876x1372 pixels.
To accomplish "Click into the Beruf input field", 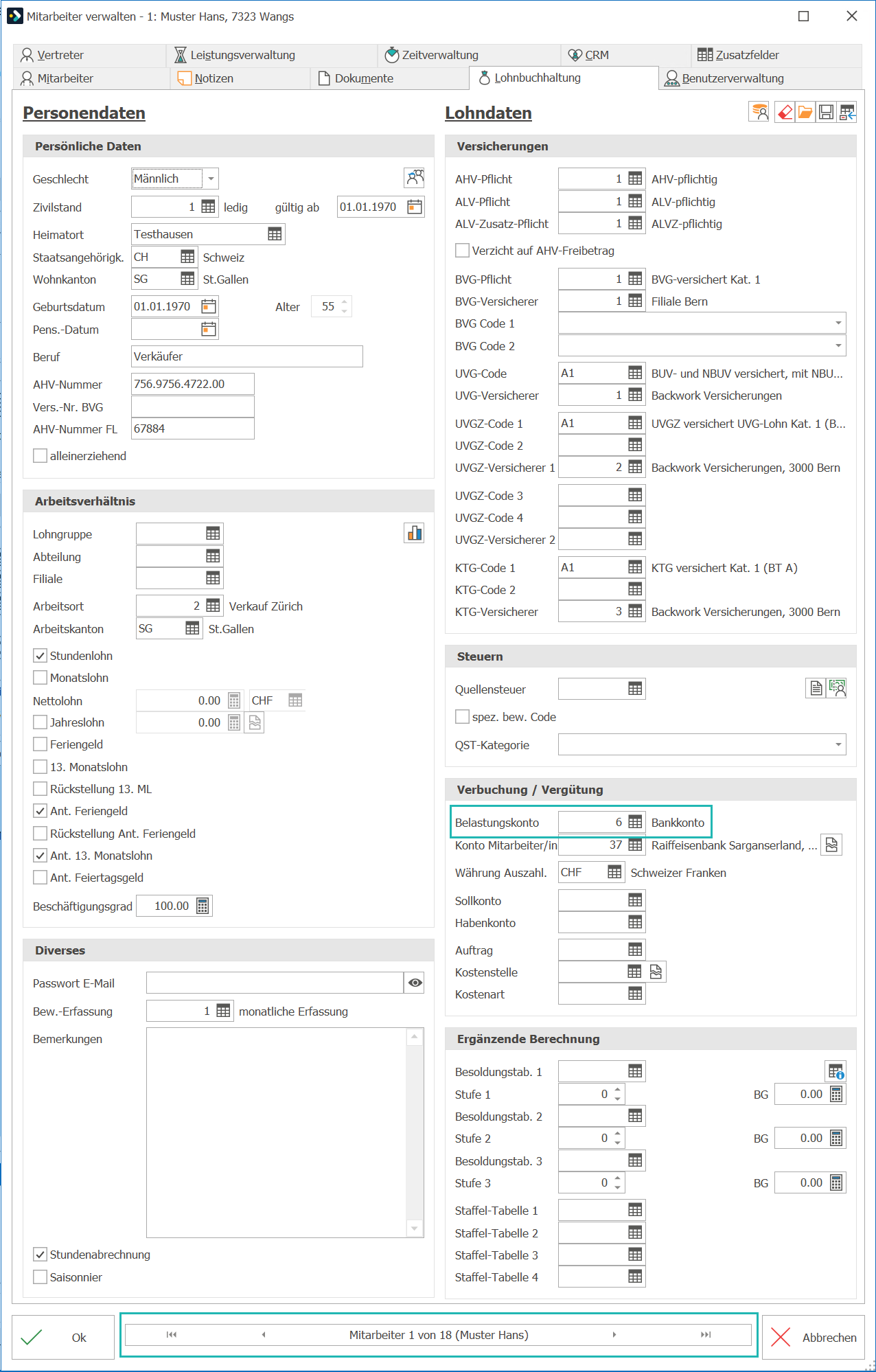I will point(247,356).
